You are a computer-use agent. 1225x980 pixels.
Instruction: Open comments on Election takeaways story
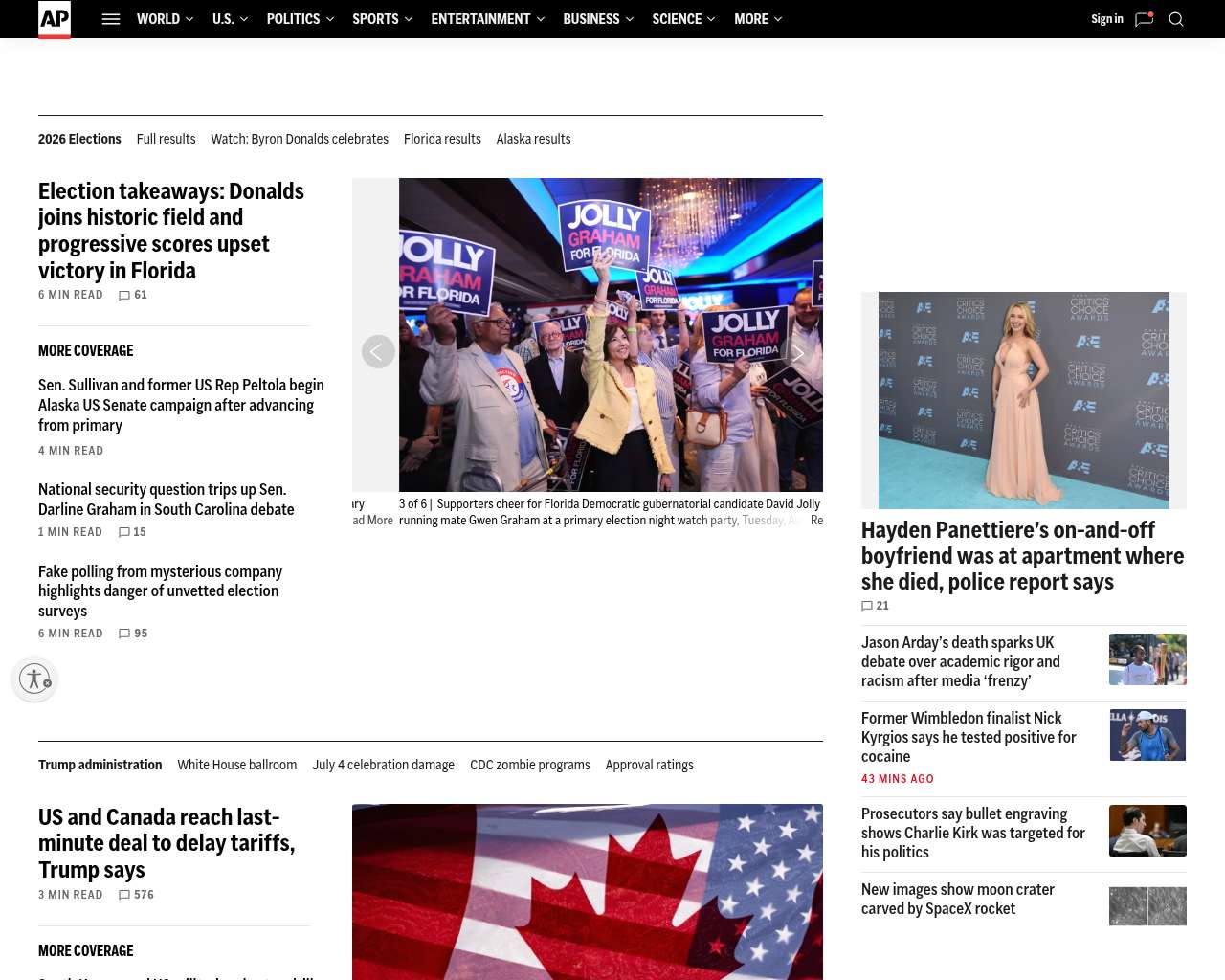point(133,295)
